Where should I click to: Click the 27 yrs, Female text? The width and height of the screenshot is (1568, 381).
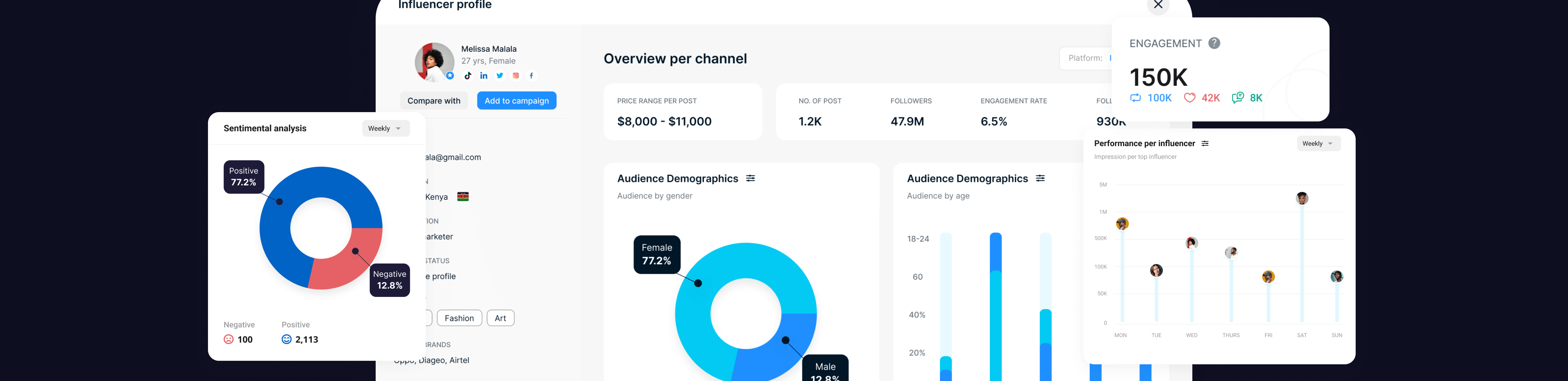(488, 61)
